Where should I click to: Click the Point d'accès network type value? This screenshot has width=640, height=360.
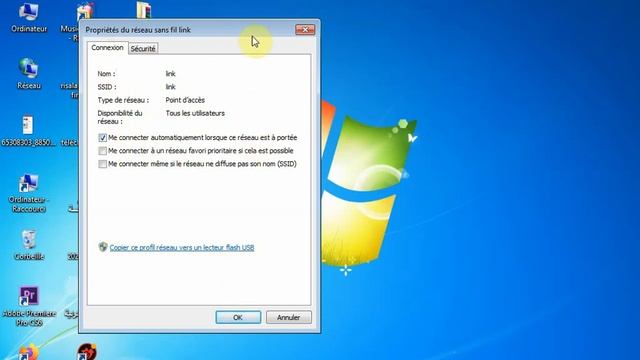(185, 100)
